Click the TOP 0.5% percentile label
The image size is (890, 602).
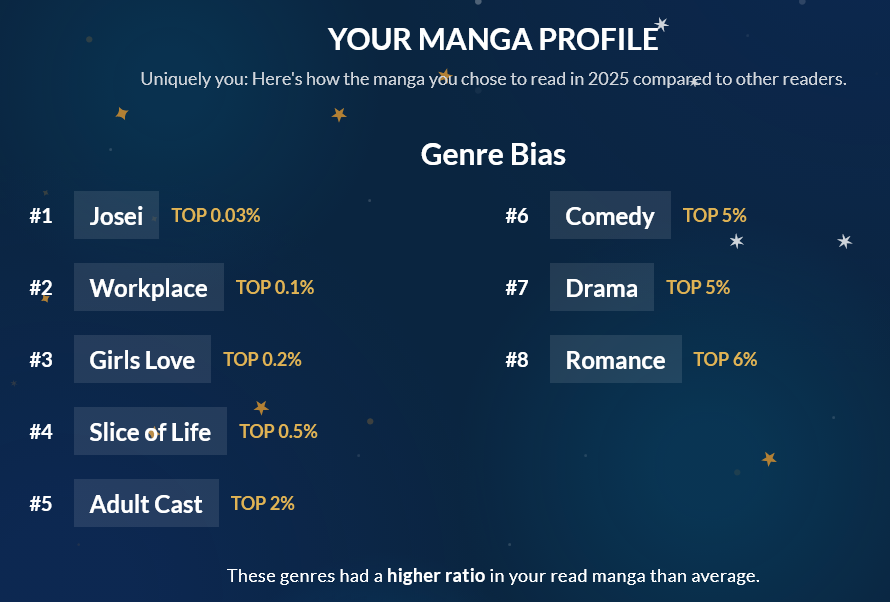point(278,431)
